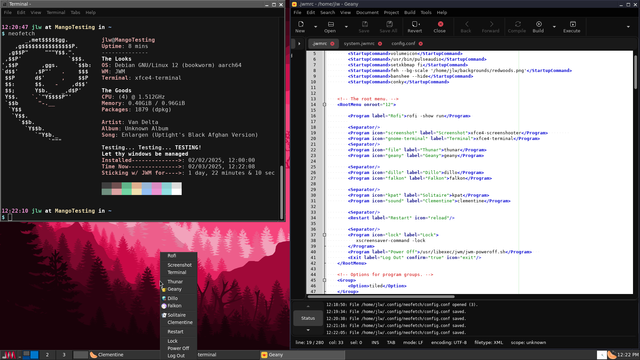This screenshot has width=640, height=360.
Task: Open the Geany File menu
Action: coord(297,13)
